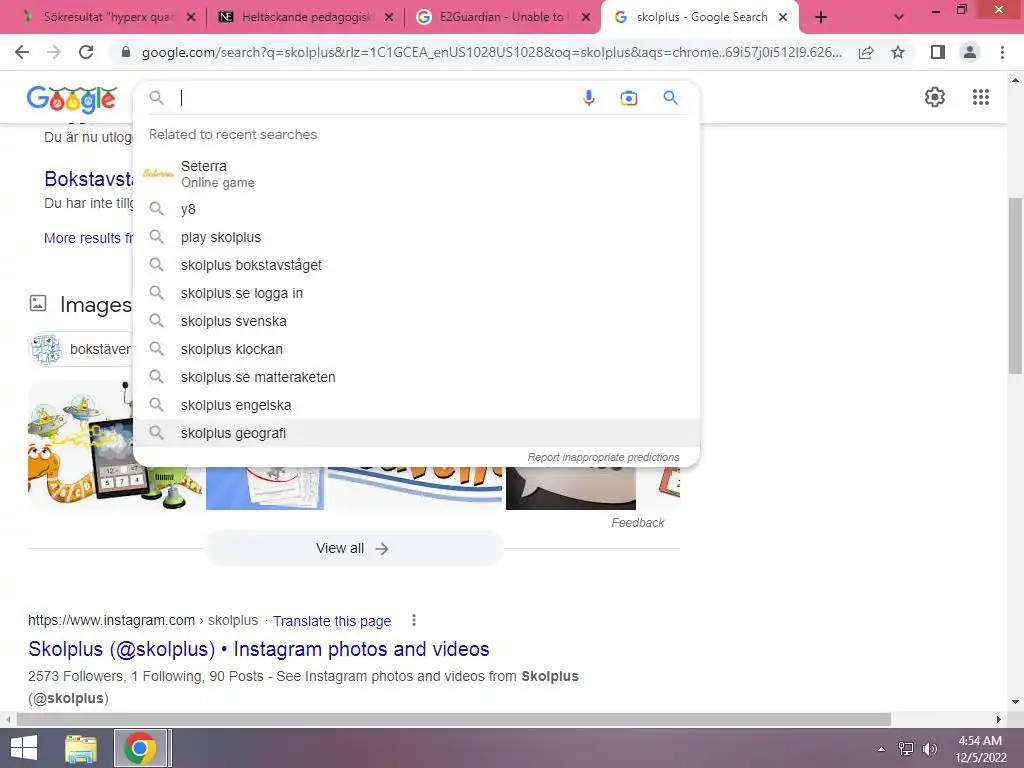Image resolution: width=1024 pixels, height=768 pixels.
Task: Click the Chrome taskbar icon
Action: 139,748
